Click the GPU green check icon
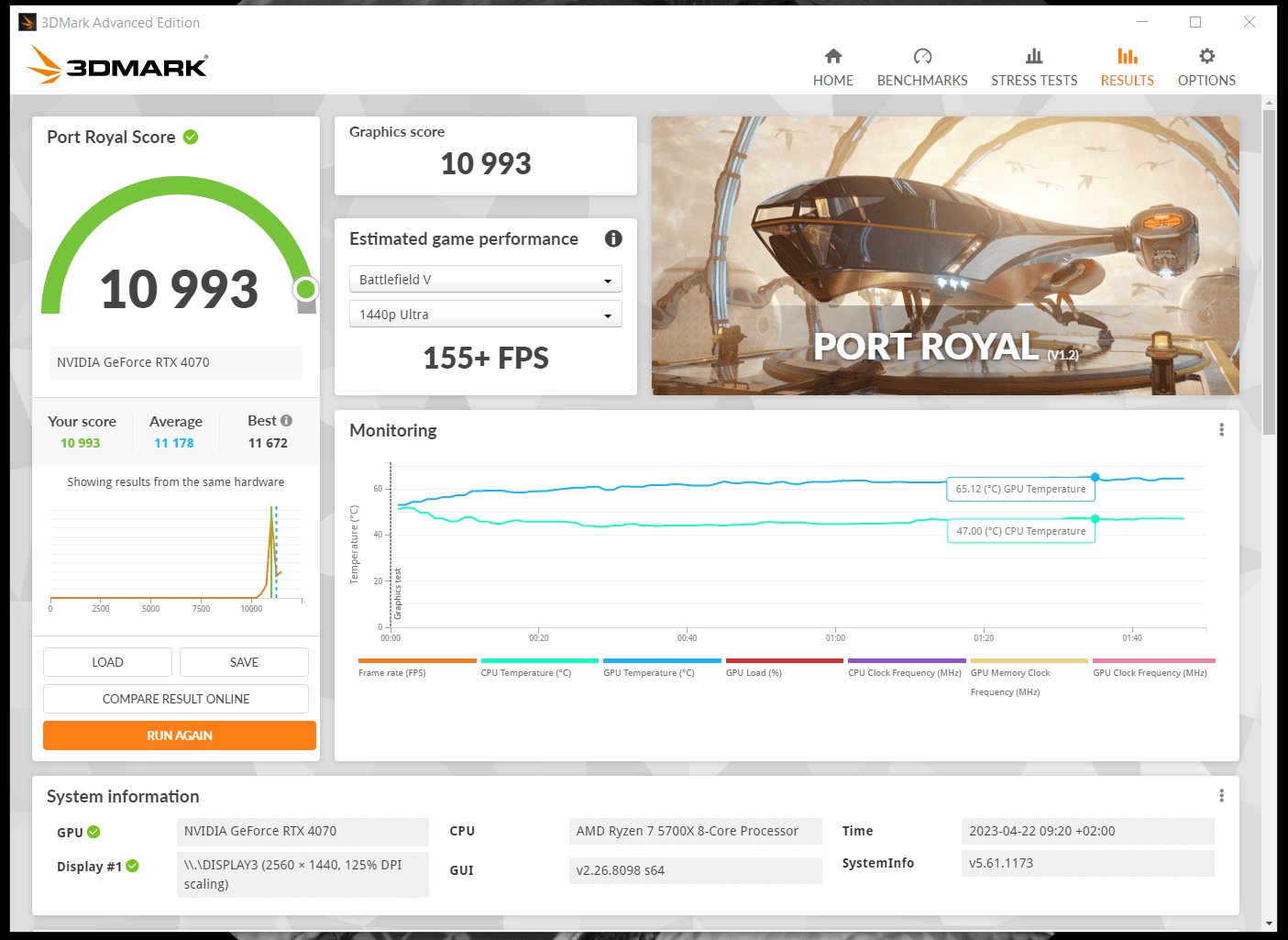 (94, 833)
